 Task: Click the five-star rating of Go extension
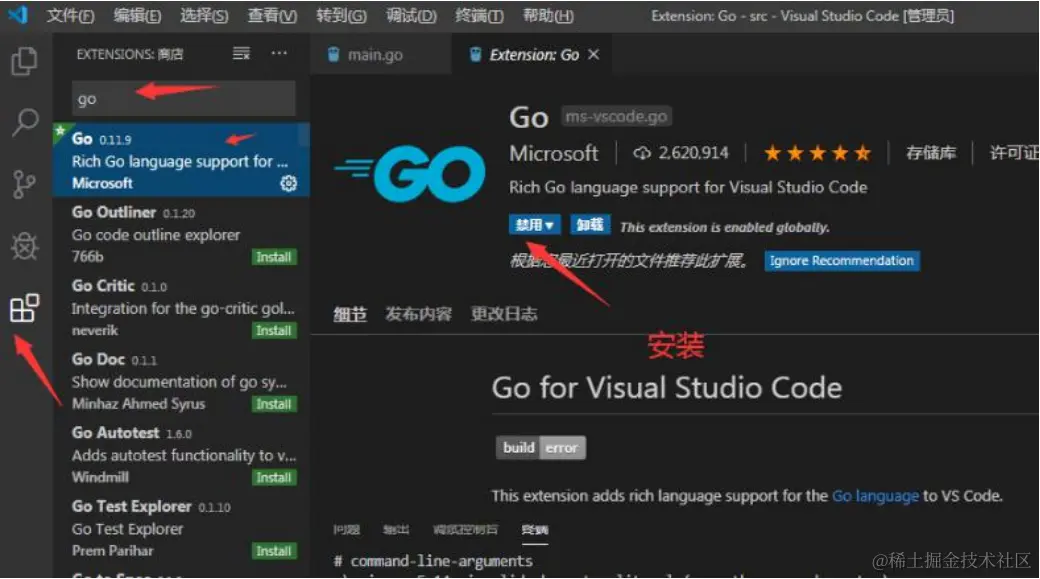[817, 153]
